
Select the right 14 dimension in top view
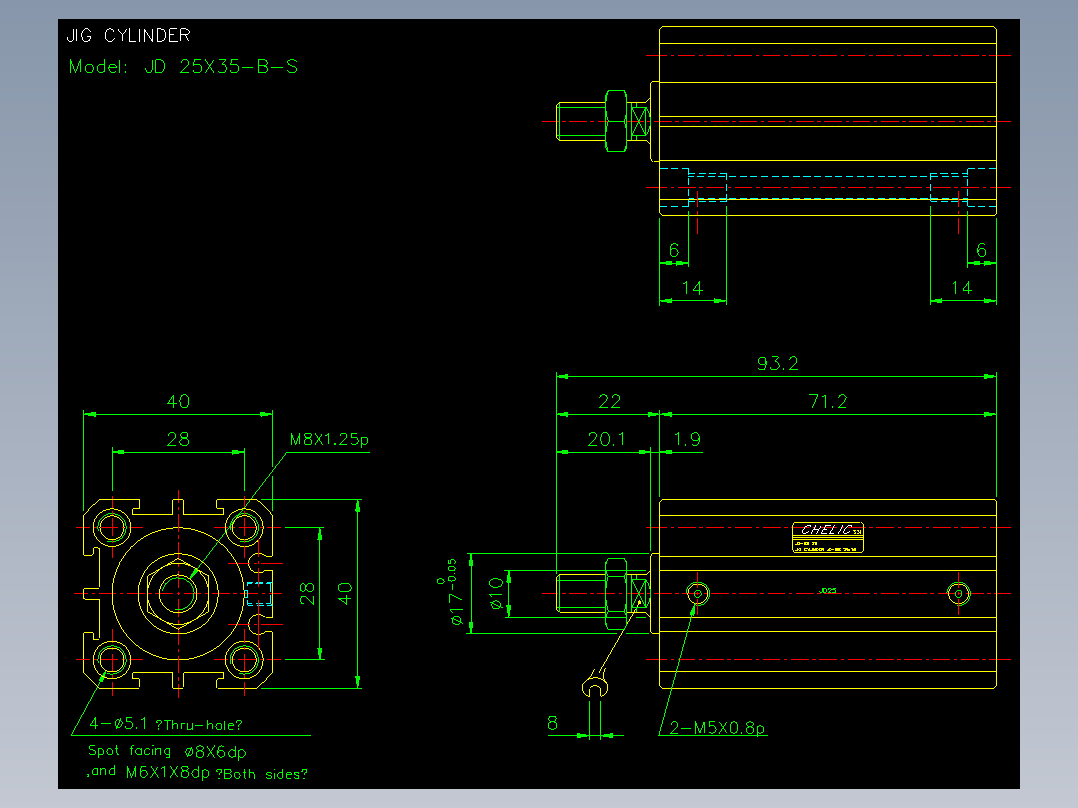[961, 288]
